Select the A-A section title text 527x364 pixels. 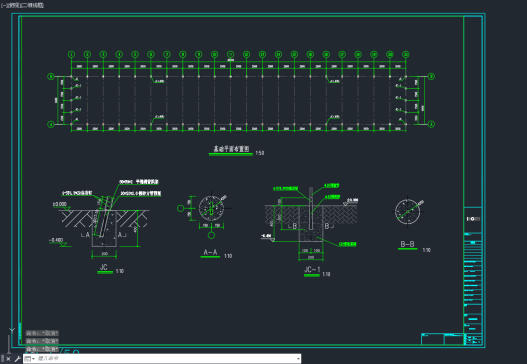click(210, 252)
